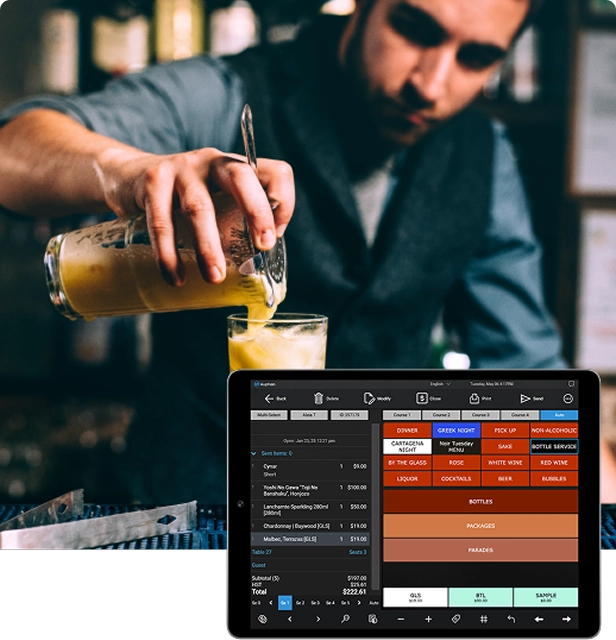Toggle the Multi-Select button
The image size is (616, 640).
click(268, 414)
